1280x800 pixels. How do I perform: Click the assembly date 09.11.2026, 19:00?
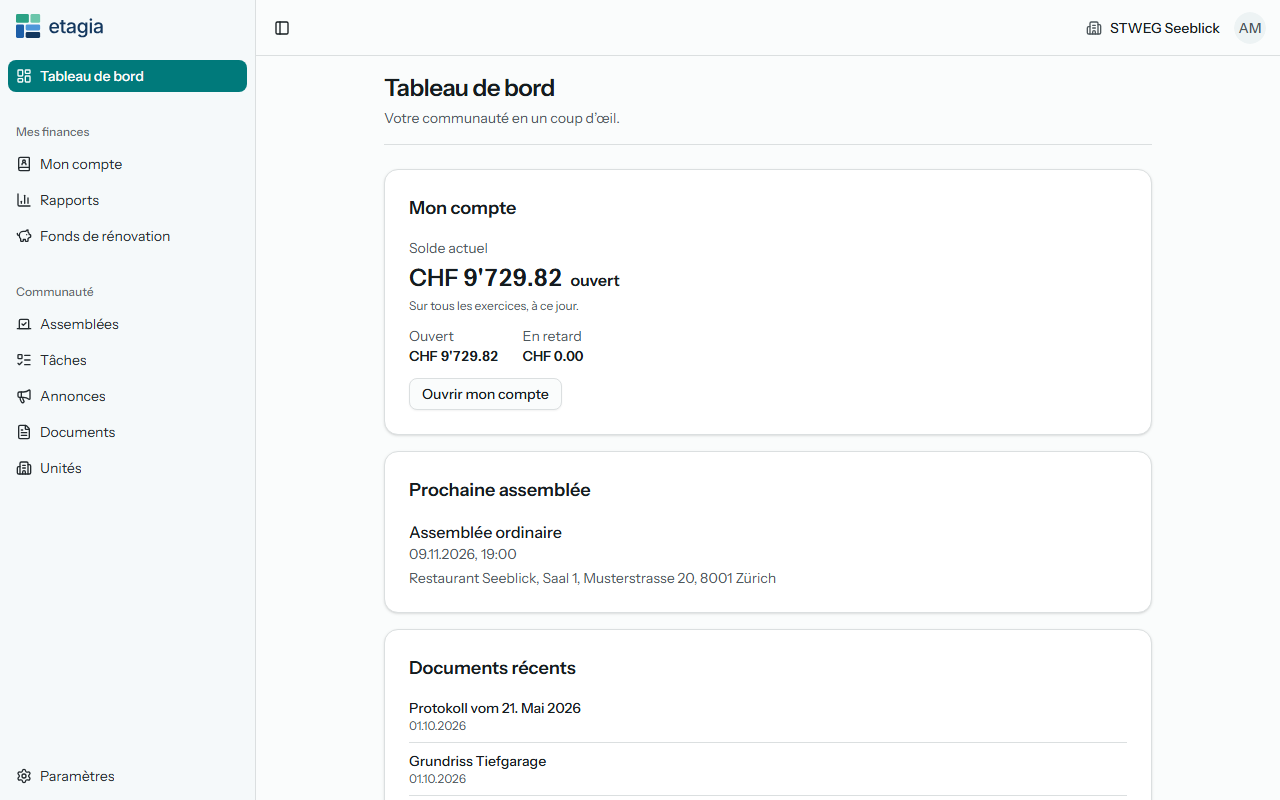point(463,554)
